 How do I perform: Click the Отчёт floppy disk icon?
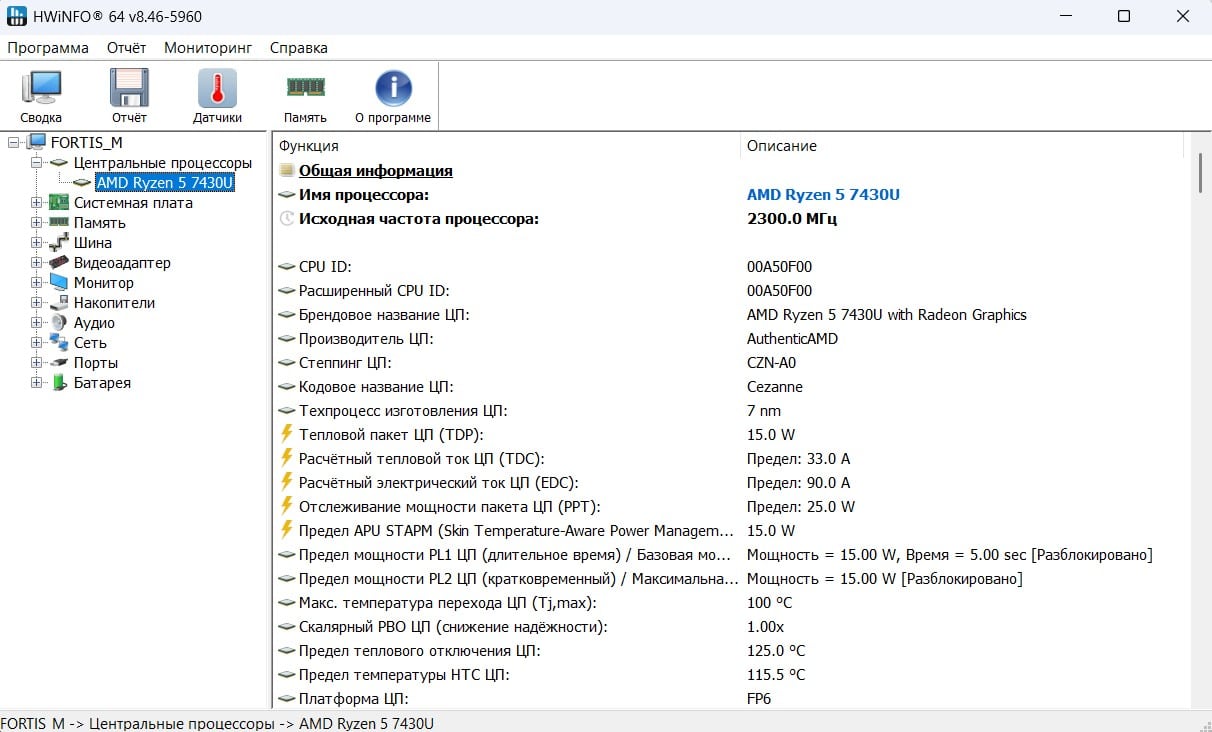129,88
